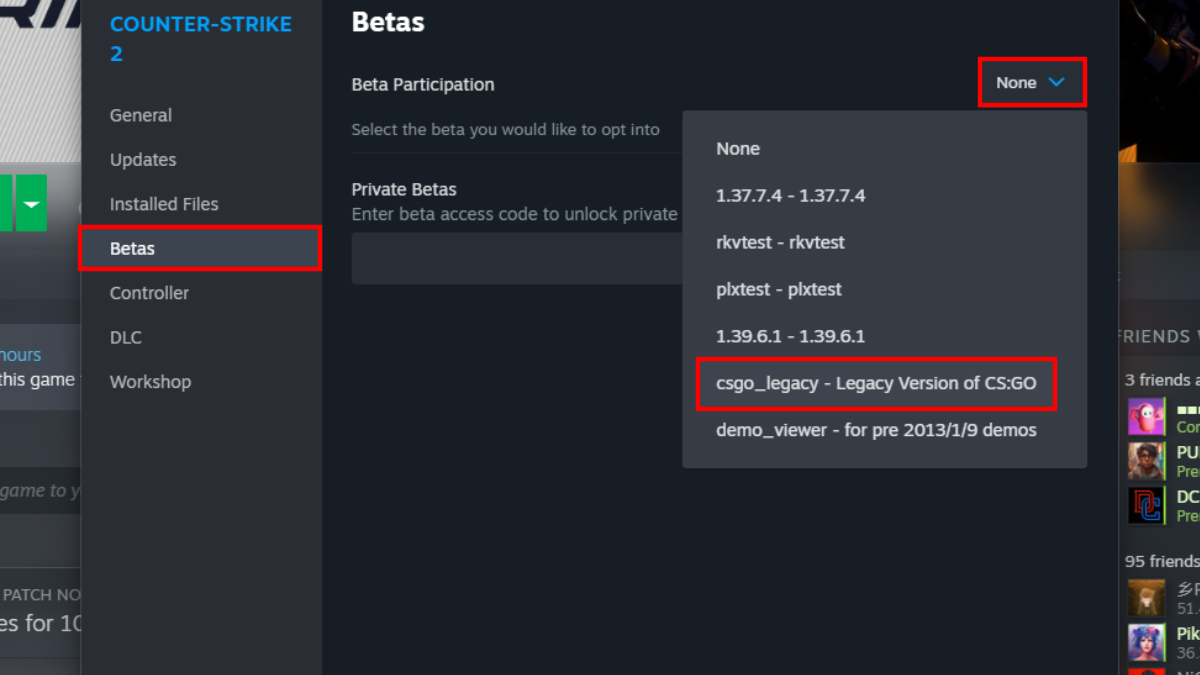Select the rkvtest beta branch
Image resolution: width=1200 pixels, height=675 pixels.
click(x=780, y=242)
